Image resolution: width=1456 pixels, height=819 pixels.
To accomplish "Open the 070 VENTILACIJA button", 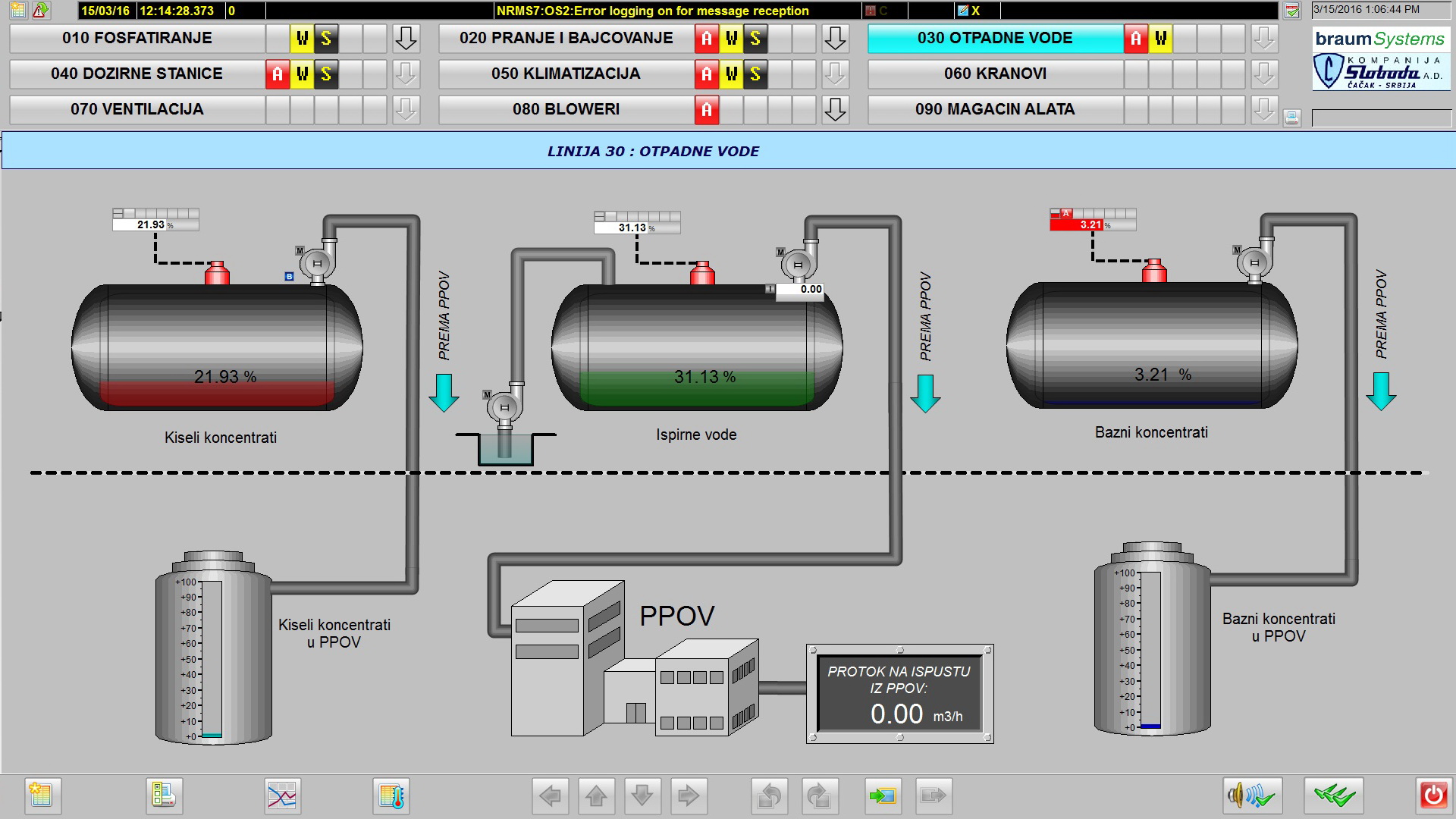I will coord(136,110).
